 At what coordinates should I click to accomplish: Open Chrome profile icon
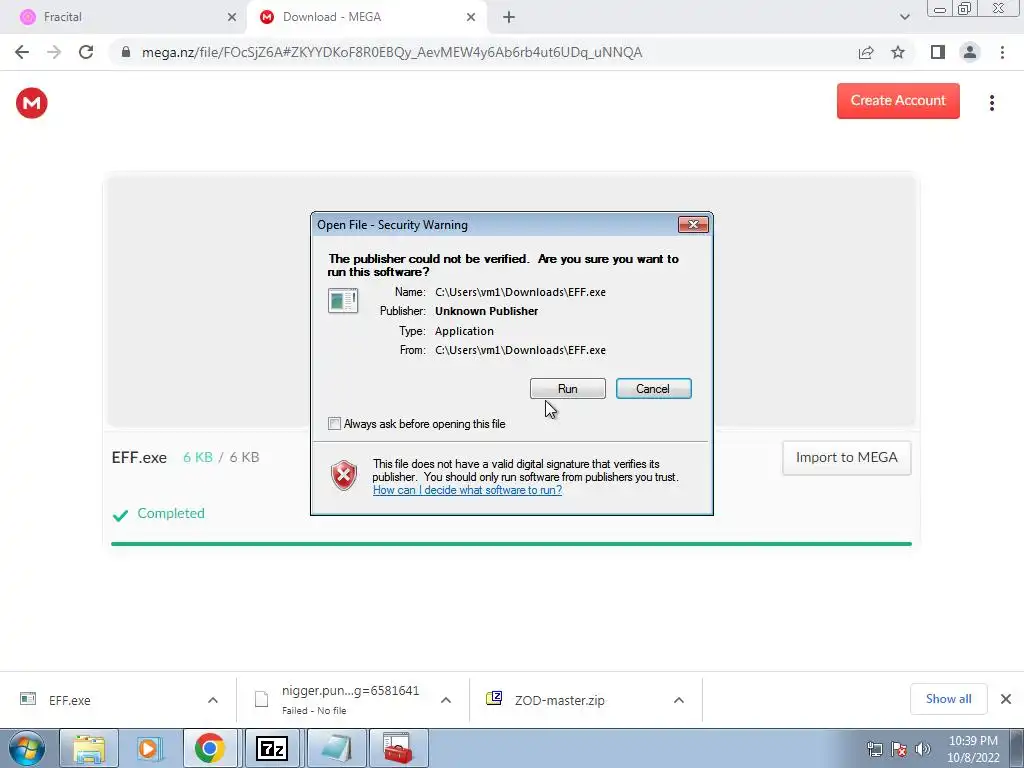point(970,52)
